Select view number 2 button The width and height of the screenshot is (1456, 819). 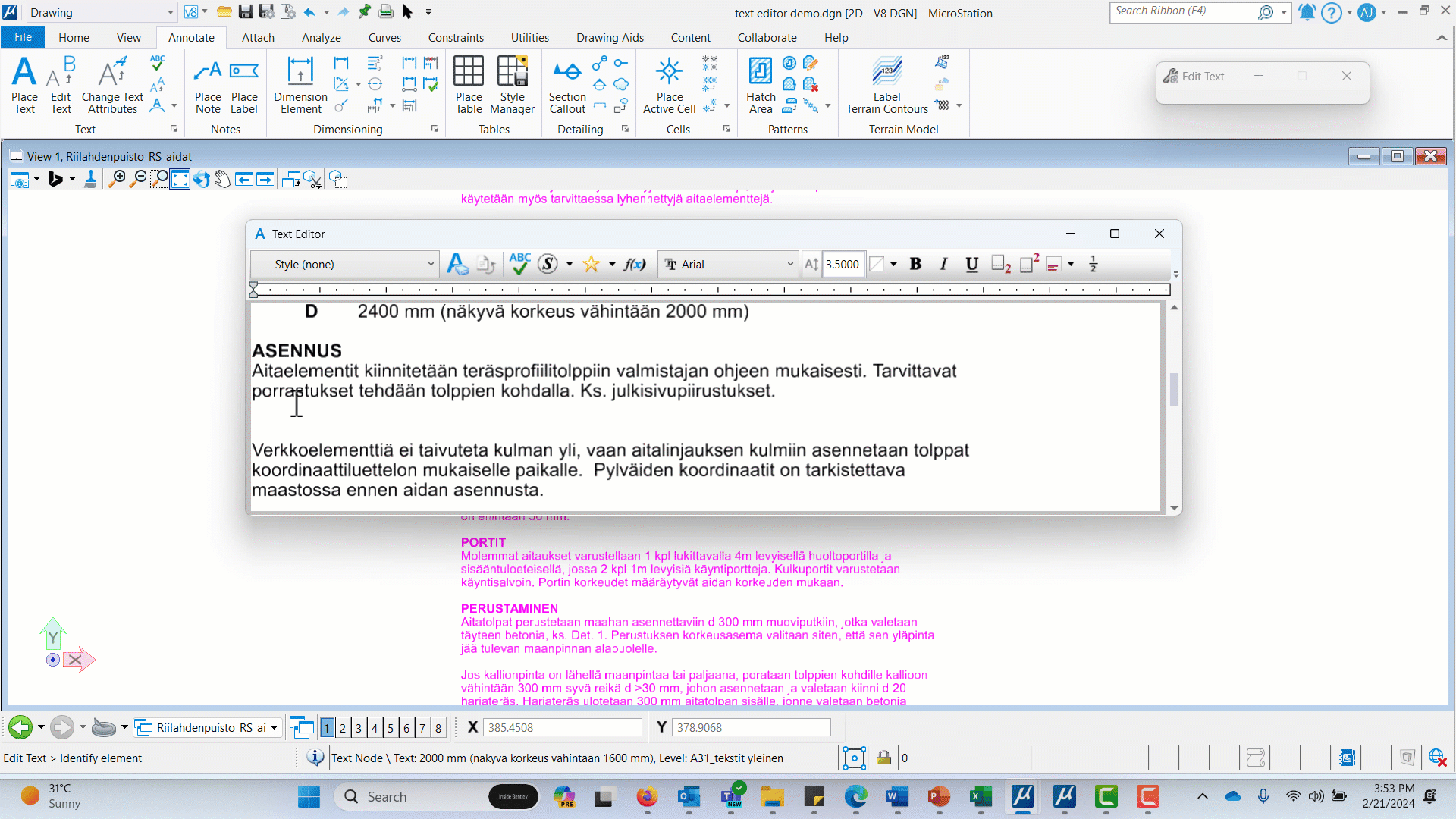(x=343, y=728)
